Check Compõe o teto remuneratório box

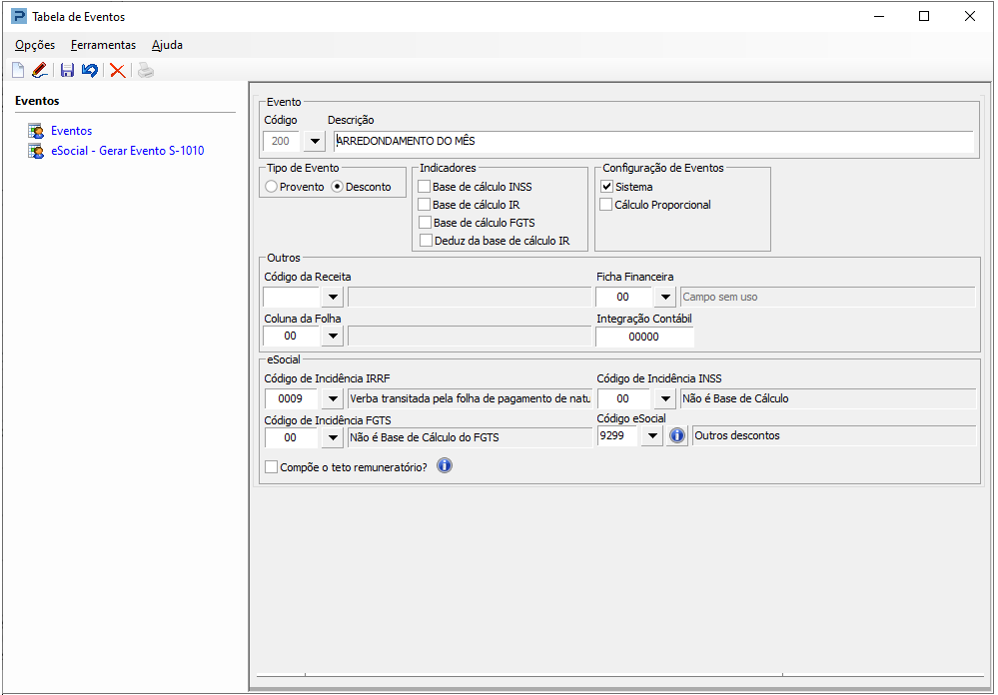(x=272, y=467)
